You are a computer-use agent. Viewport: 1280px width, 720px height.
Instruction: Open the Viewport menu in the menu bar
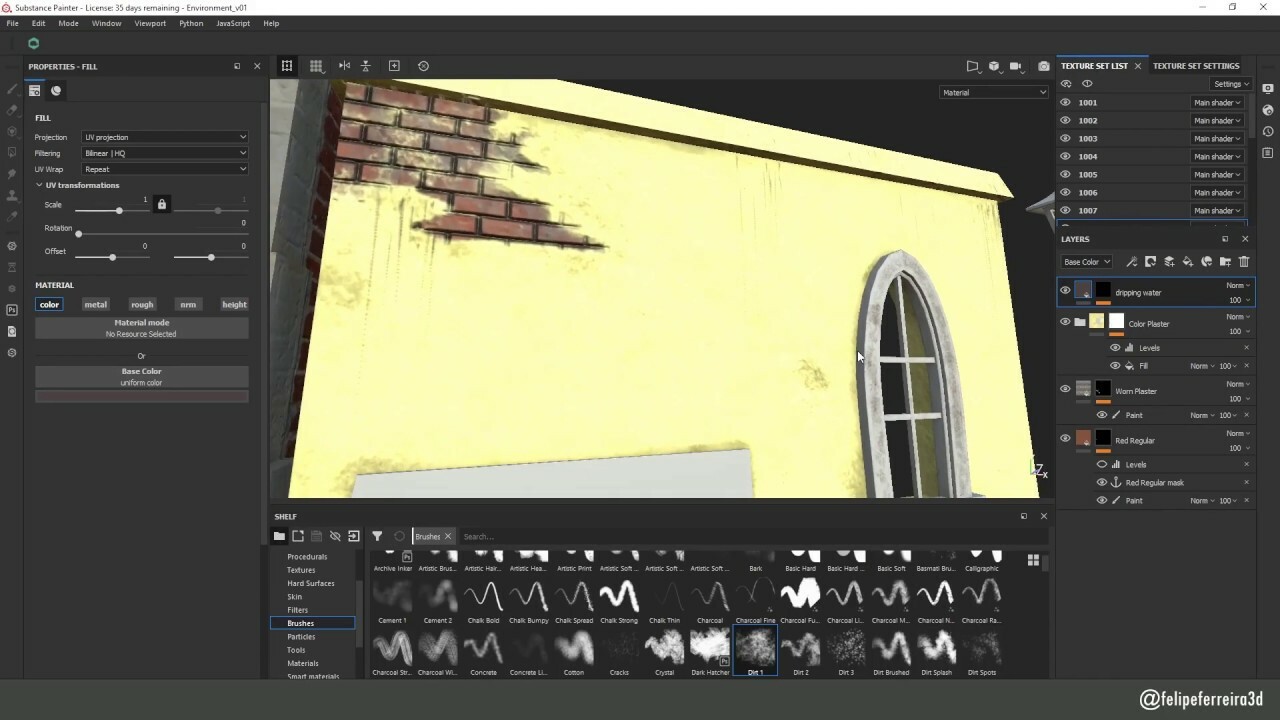[149, 23]
